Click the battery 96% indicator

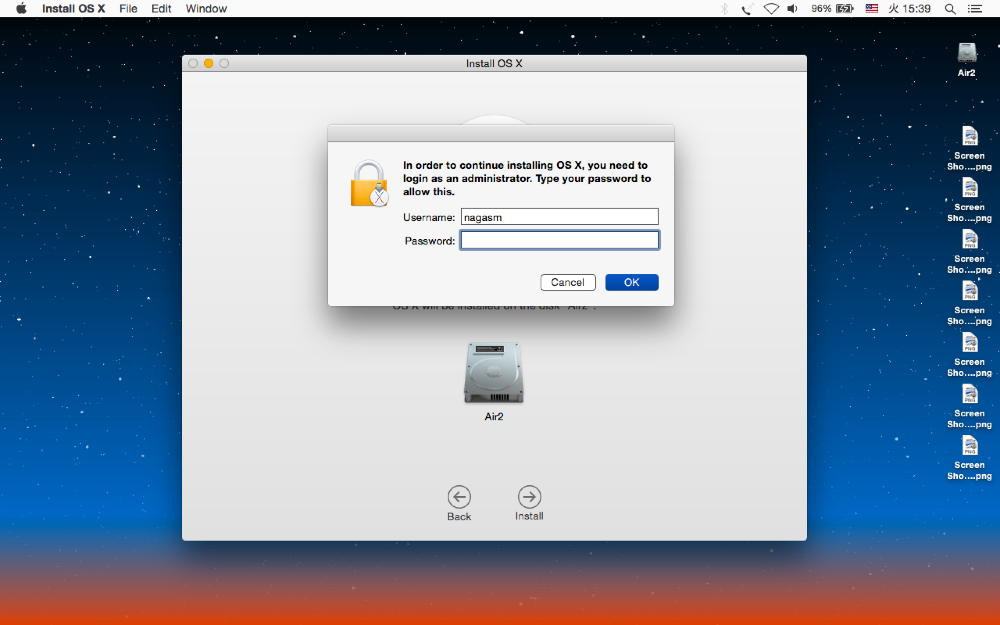click(x=832, y=8)
